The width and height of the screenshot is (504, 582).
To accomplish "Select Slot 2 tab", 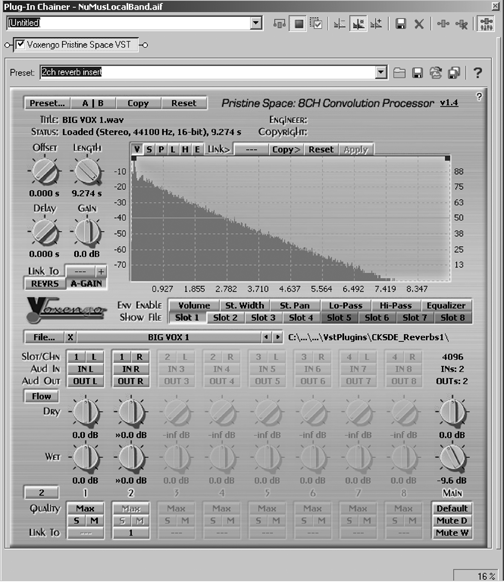I will (225, 318).
